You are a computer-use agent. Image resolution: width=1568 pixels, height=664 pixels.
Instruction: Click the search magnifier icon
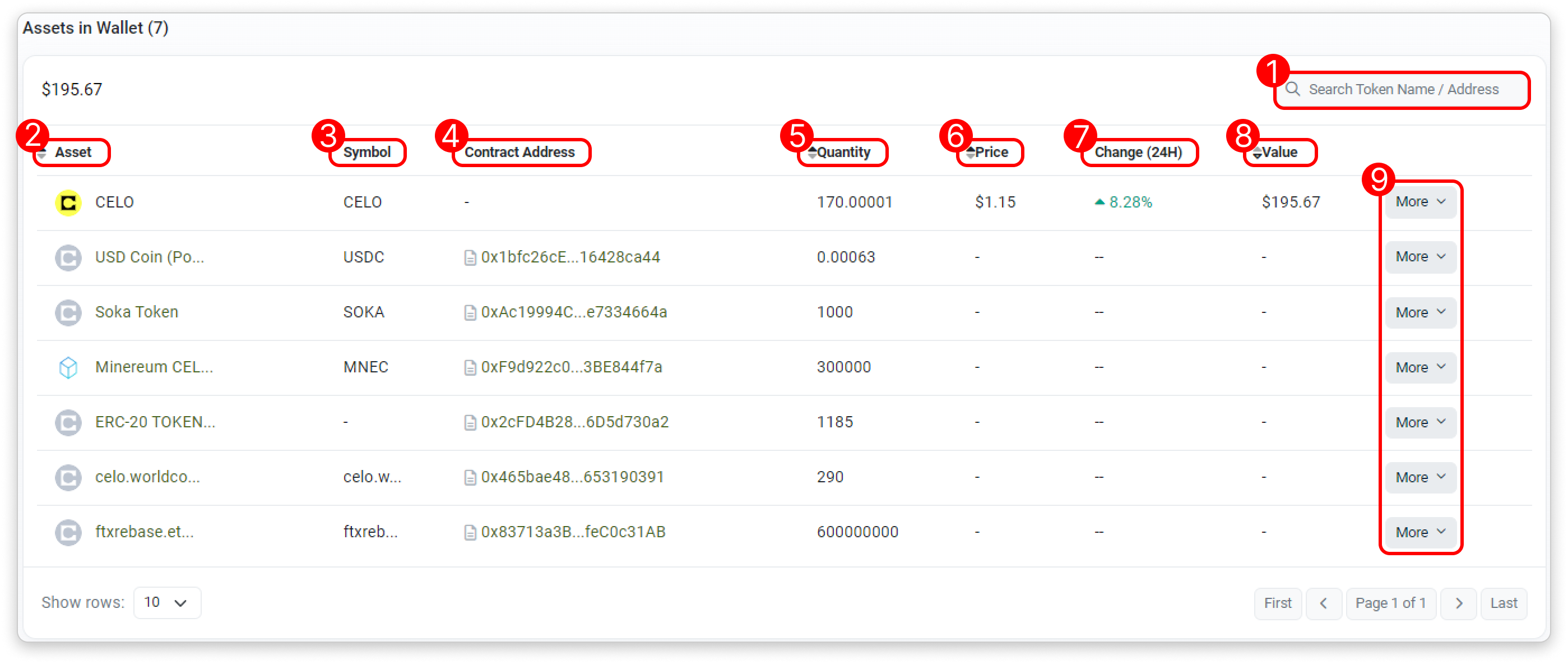[1292, 90]
